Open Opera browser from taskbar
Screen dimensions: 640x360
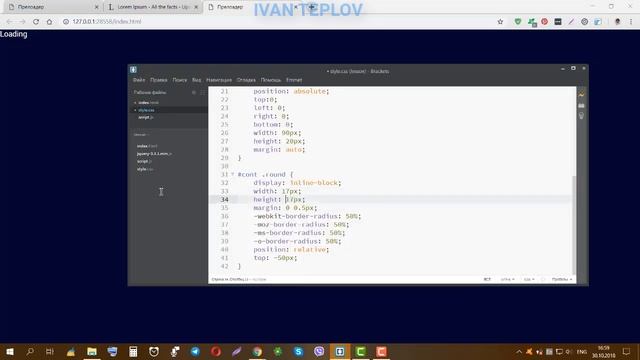tap(216, 351)
